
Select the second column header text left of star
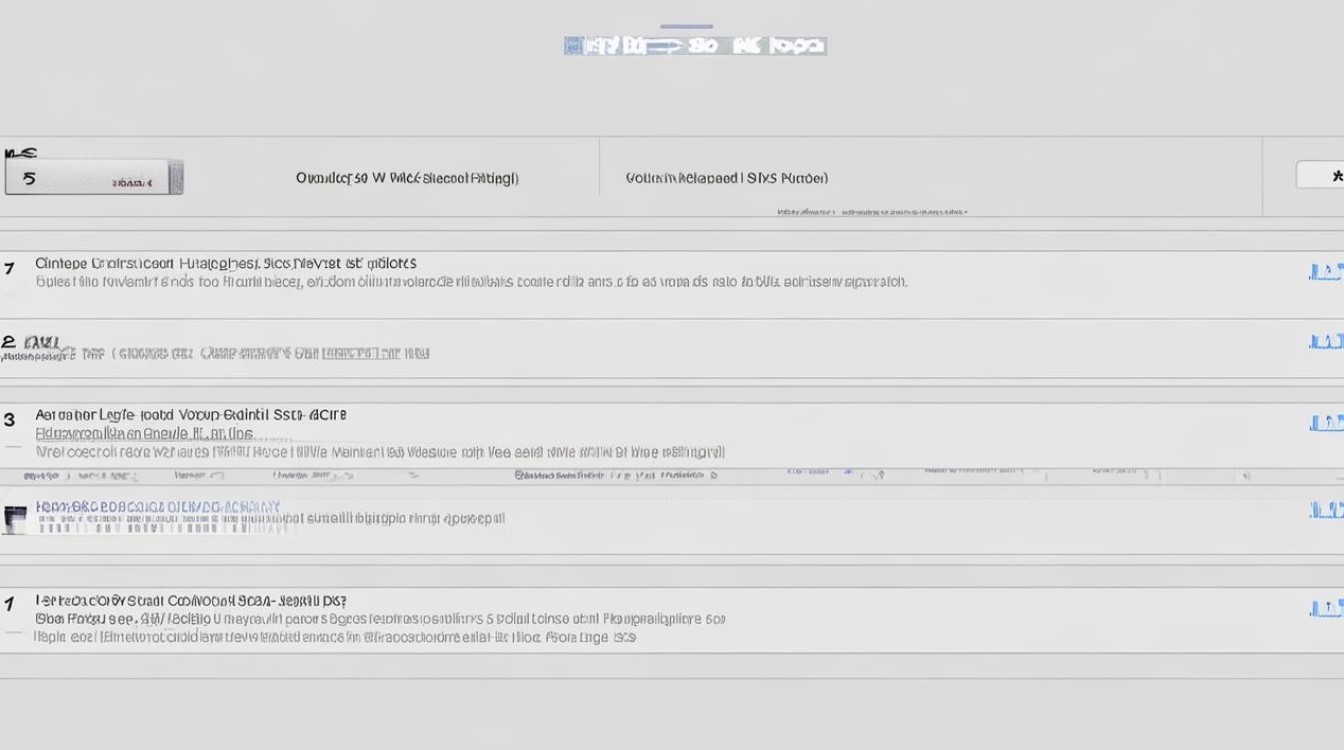[x=726, y=178]
